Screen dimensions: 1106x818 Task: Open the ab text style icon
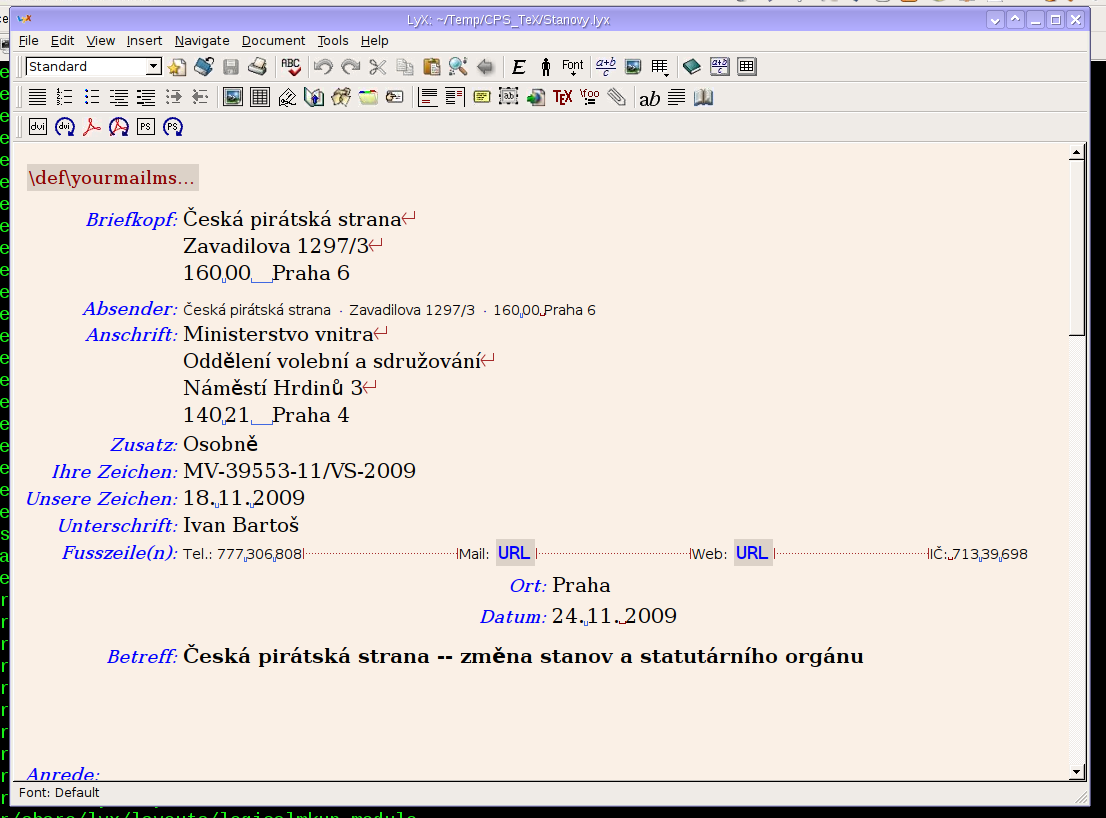650,99
